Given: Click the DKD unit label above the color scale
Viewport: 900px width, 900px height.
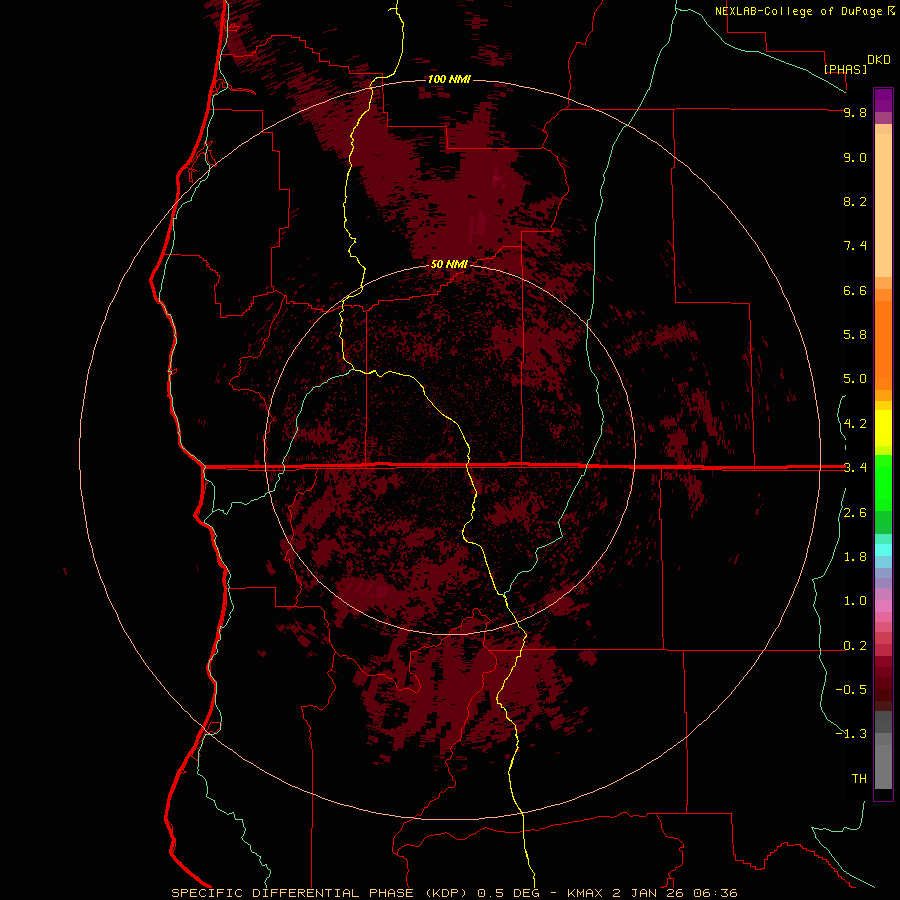Looking at the screenshot, I should click(x=879, y=60).
